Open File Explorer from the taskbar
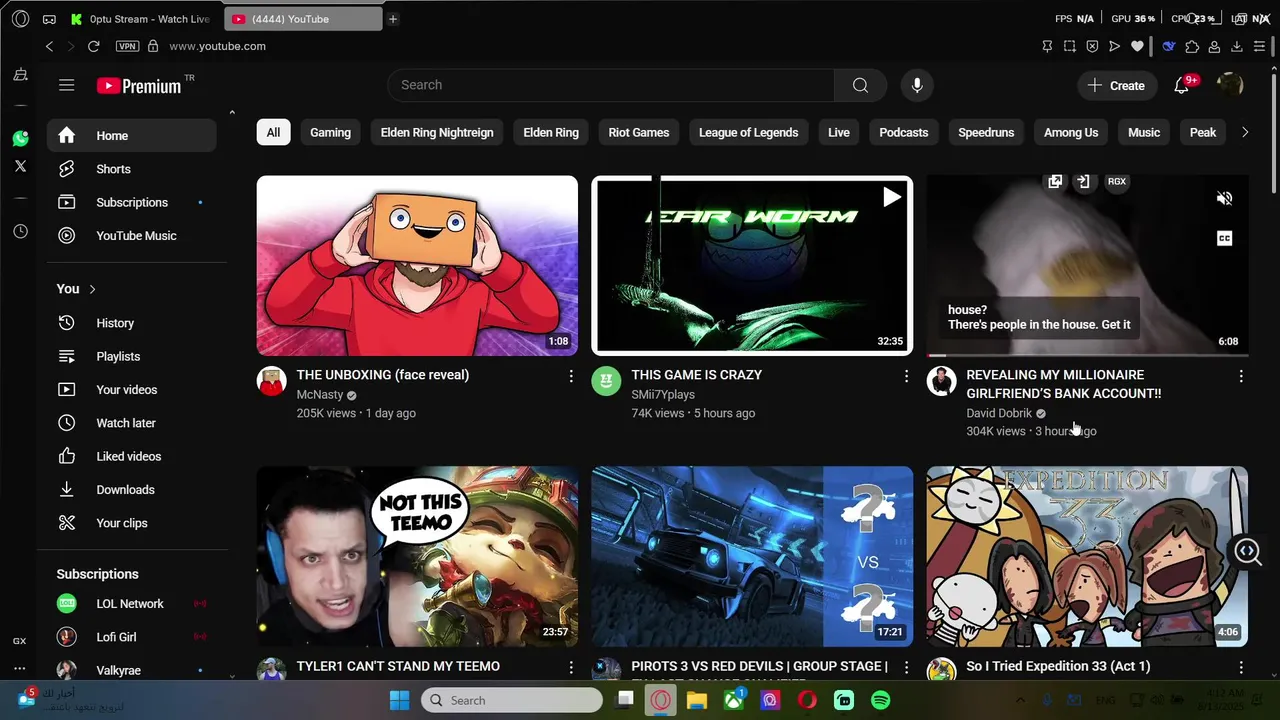Viewport: 1280px width, 720px height. [697, 701]
